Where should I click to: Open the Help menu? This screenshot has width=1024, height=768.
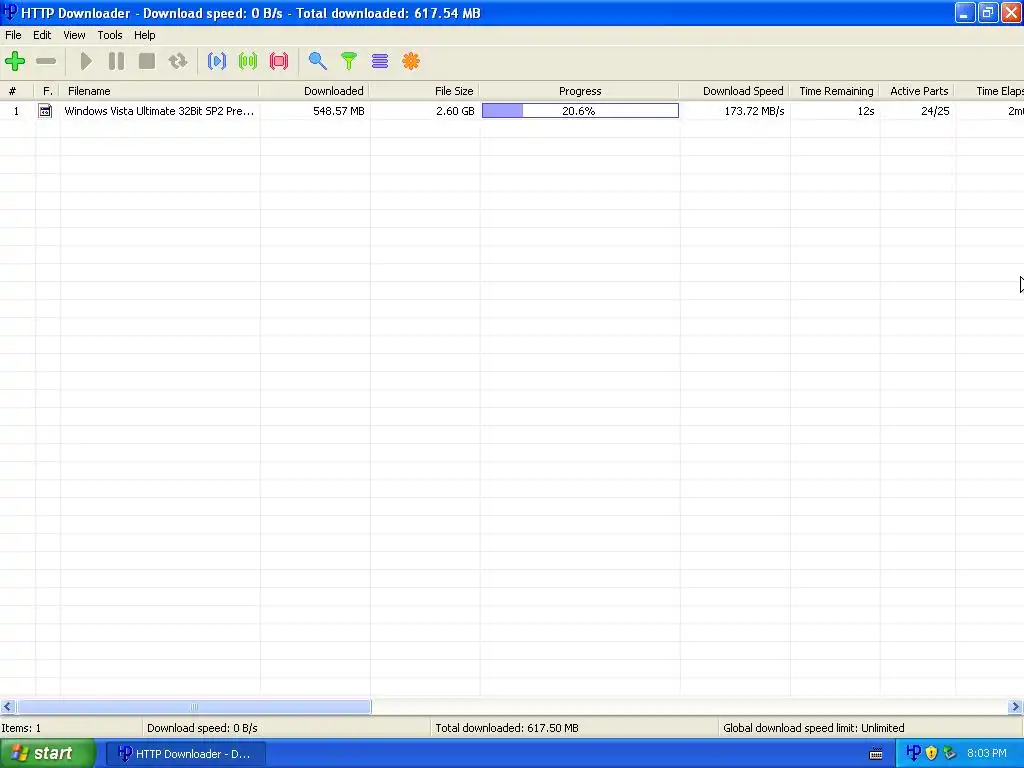(144, 35)
